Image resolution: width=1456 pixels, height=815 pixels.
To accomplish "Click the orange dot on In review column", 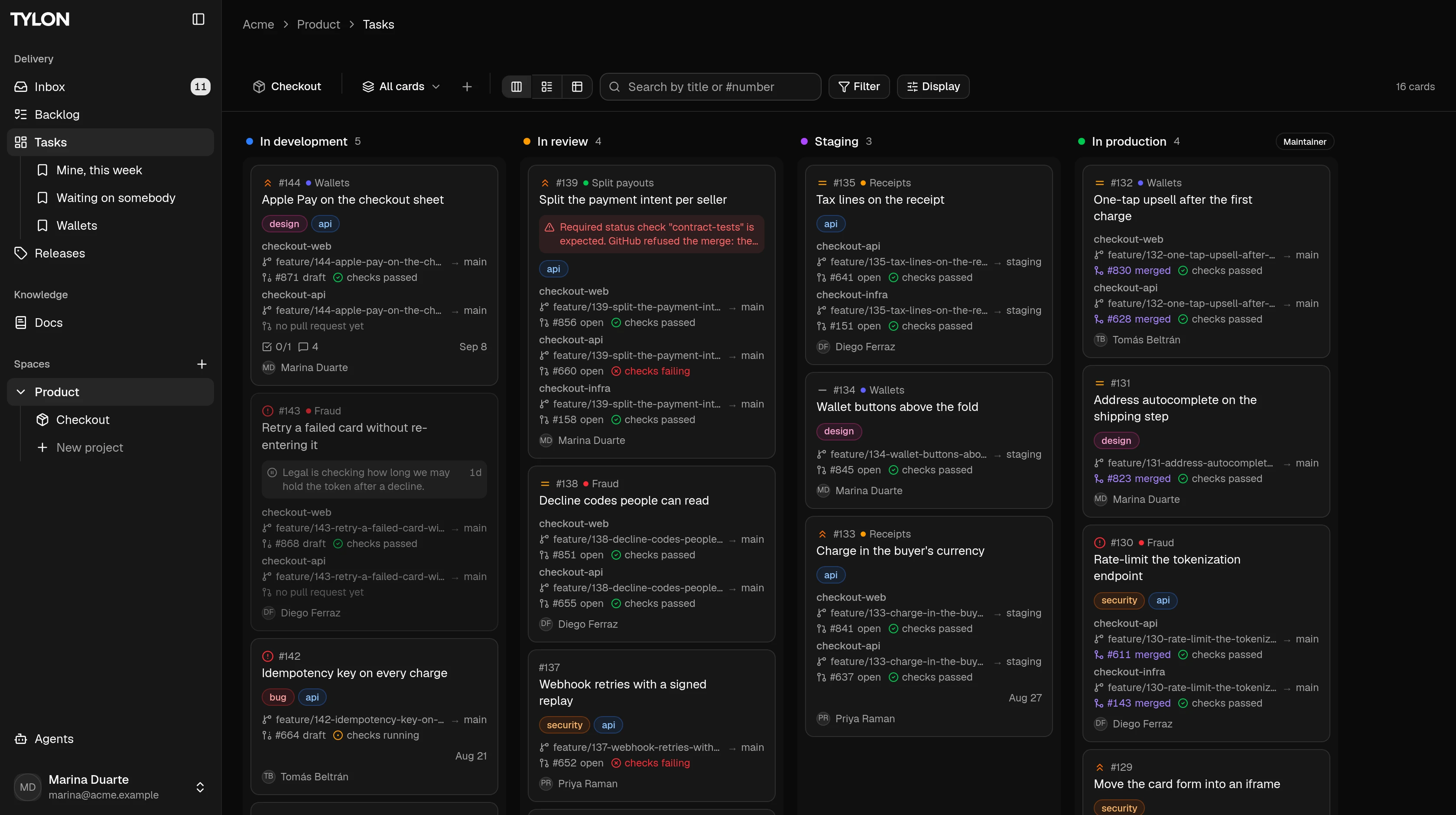I will pyautogui.click(x=527, y=141).
